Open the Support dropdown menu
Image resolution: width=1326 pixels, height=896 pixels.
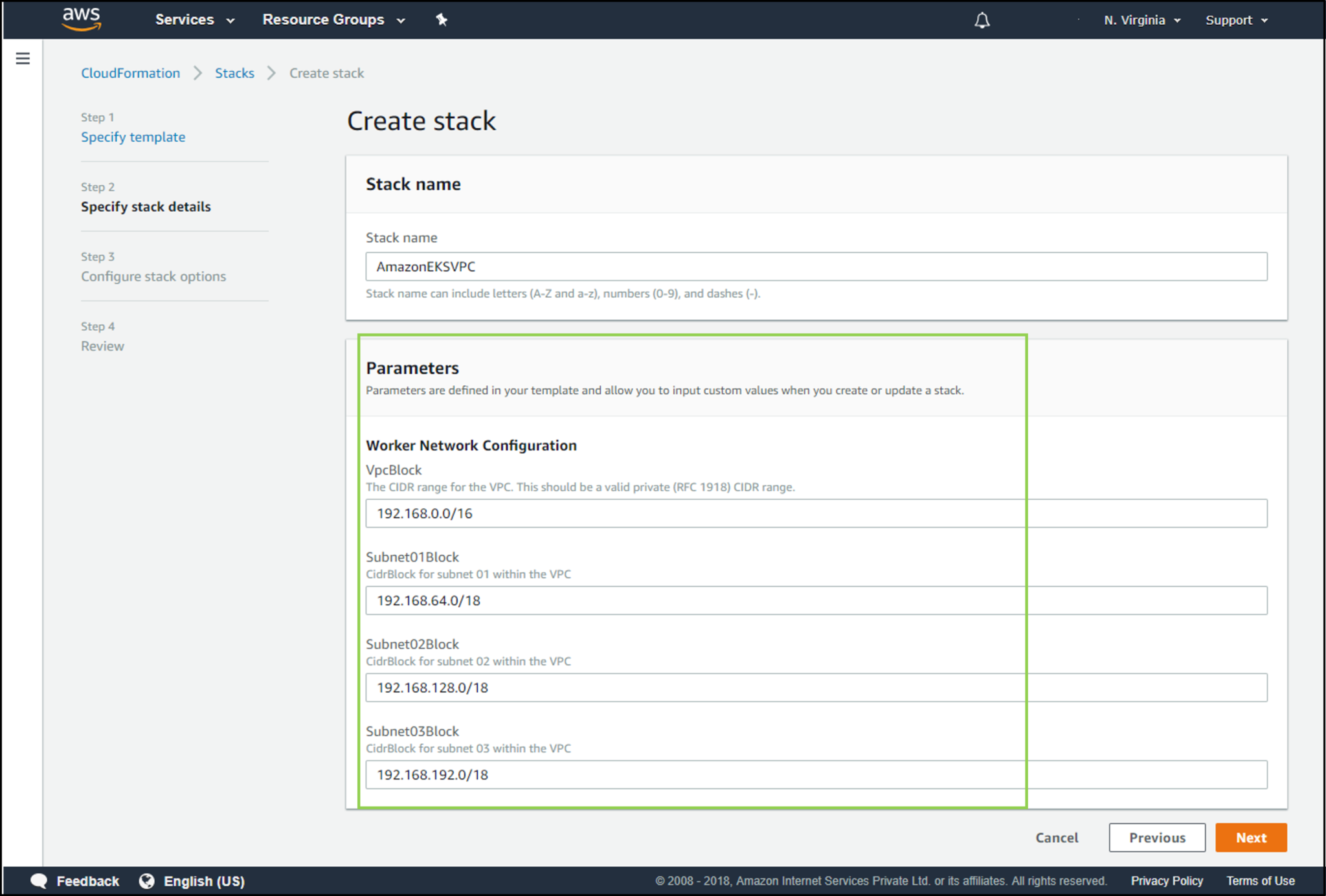tap(1236, 20)
